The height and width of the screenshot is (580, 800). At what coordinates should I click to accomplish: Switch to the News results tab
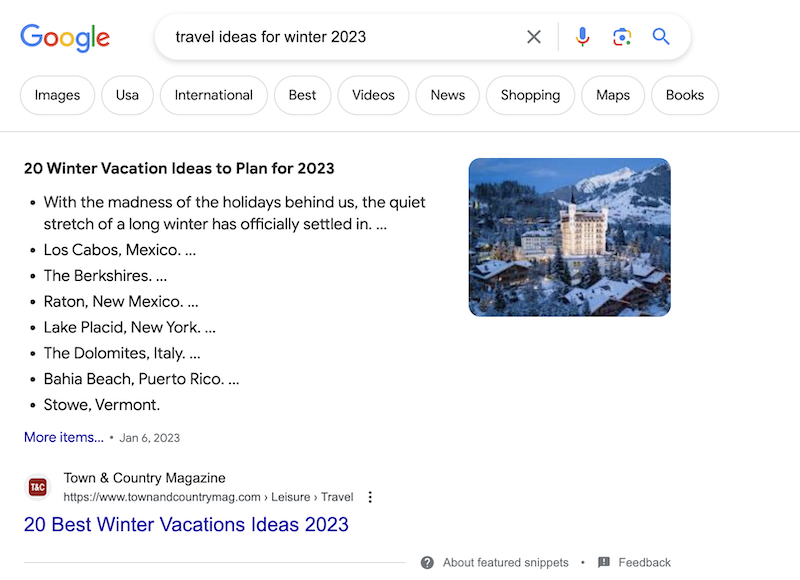[x=447, y=95]
